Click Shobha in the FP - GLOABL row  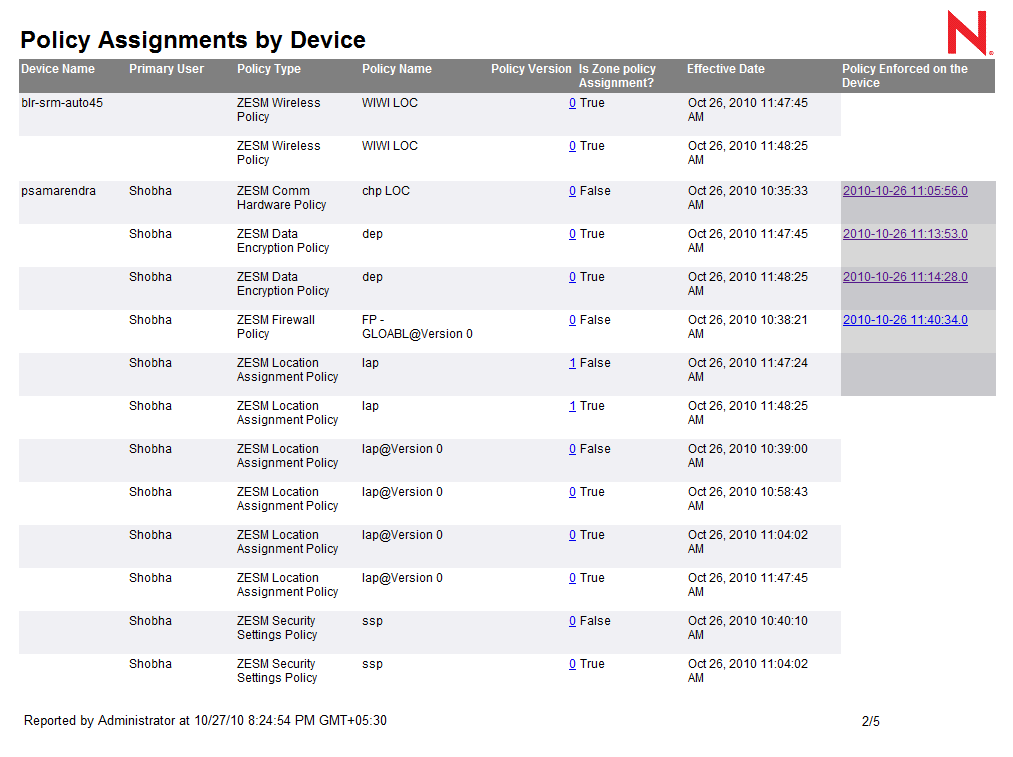point(151,320)
